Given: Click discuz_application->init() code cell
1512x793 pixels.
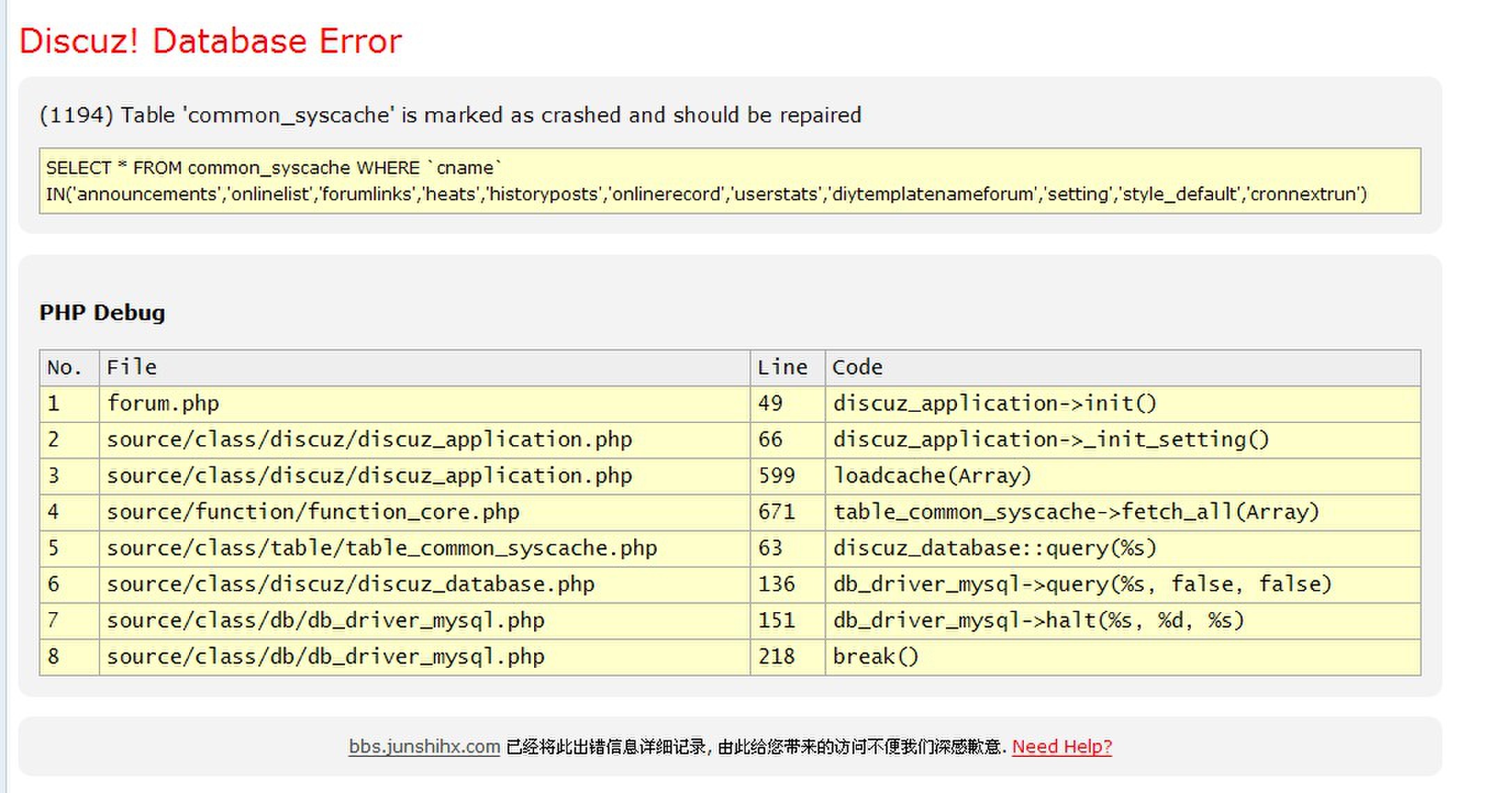Looking at the screenshot, I should (x=1123, y=404).
